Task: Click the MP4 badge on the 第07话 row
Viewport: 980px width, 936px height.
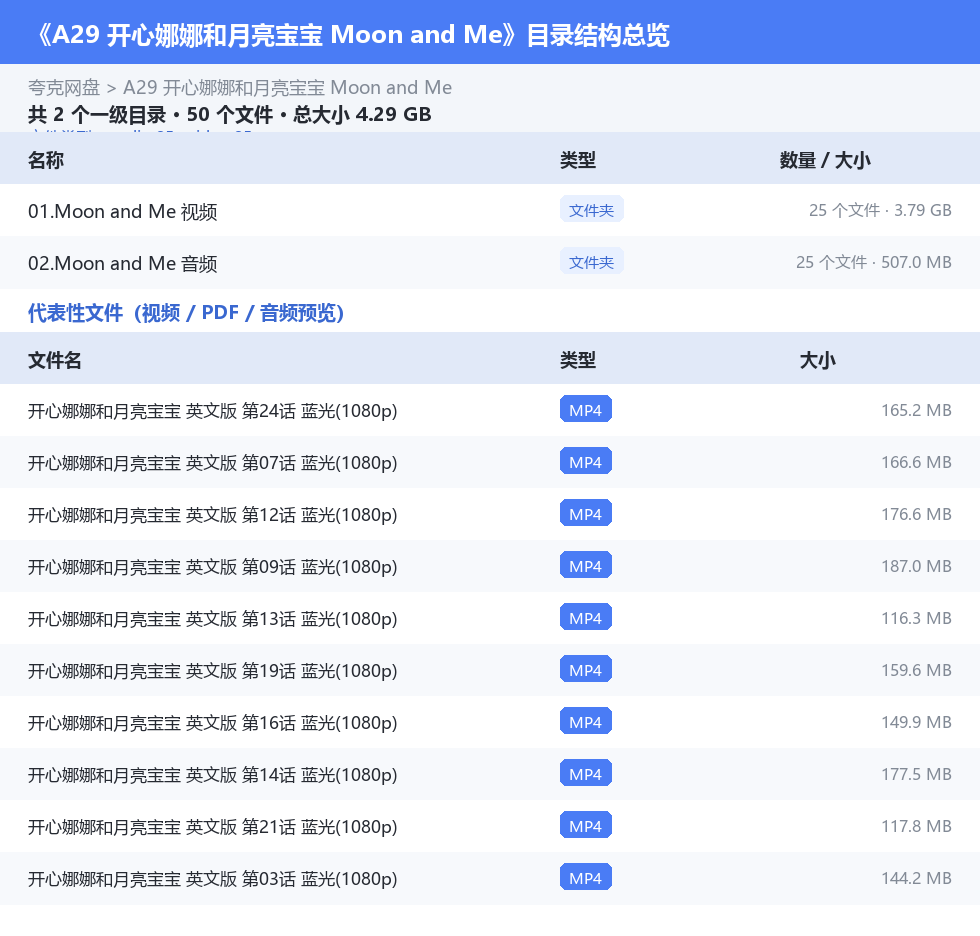Action: pyautogui.click(x=586, y=462)
